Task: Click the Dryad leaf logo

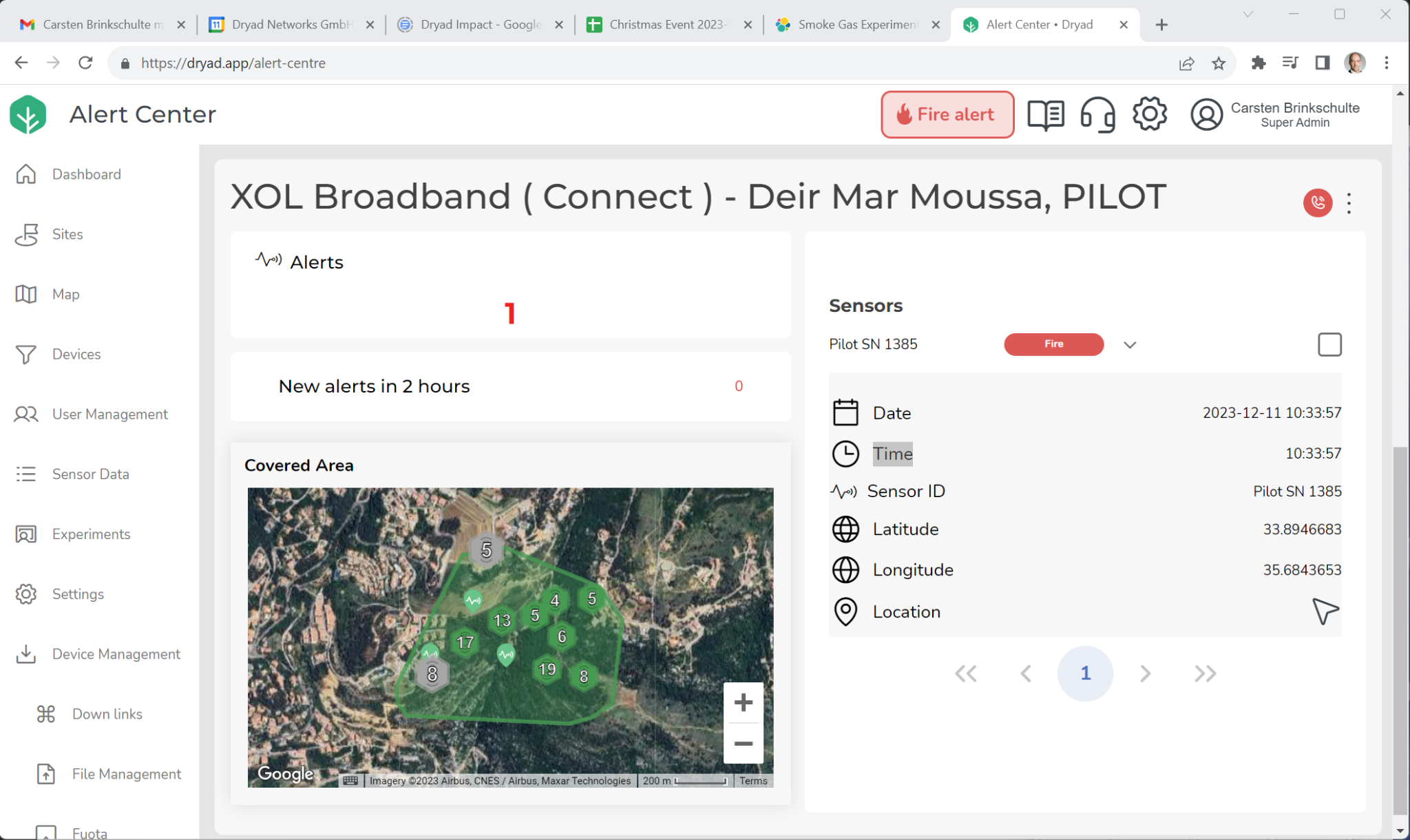Action: 28,114
